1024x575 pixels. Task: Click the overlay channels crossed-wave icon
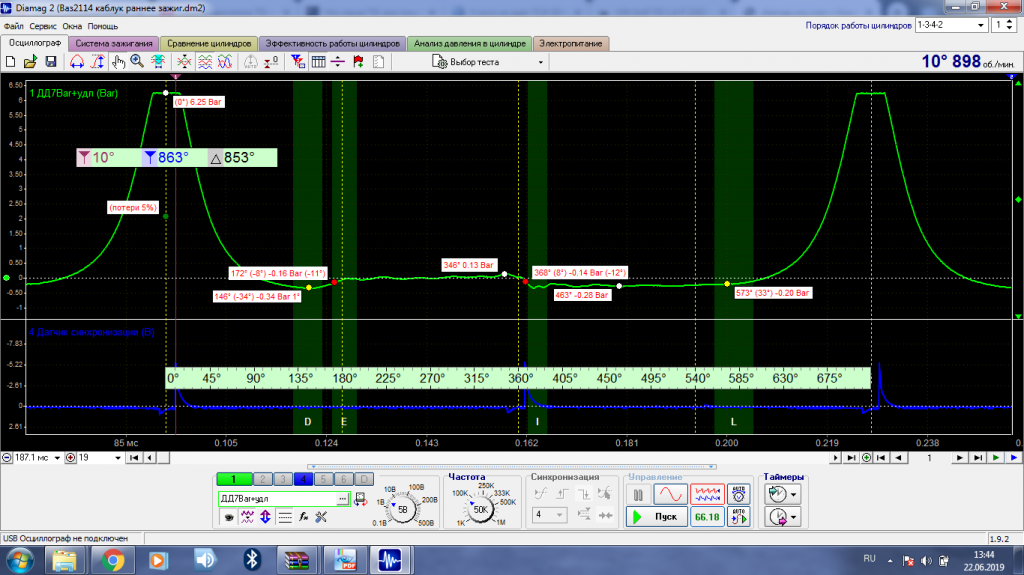point(184,62)
